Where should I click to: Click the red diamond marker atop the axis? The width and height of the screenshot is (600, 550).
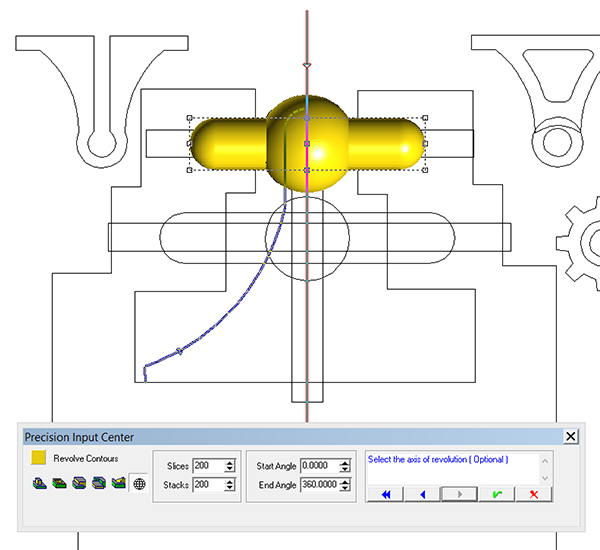pos(307,65)
